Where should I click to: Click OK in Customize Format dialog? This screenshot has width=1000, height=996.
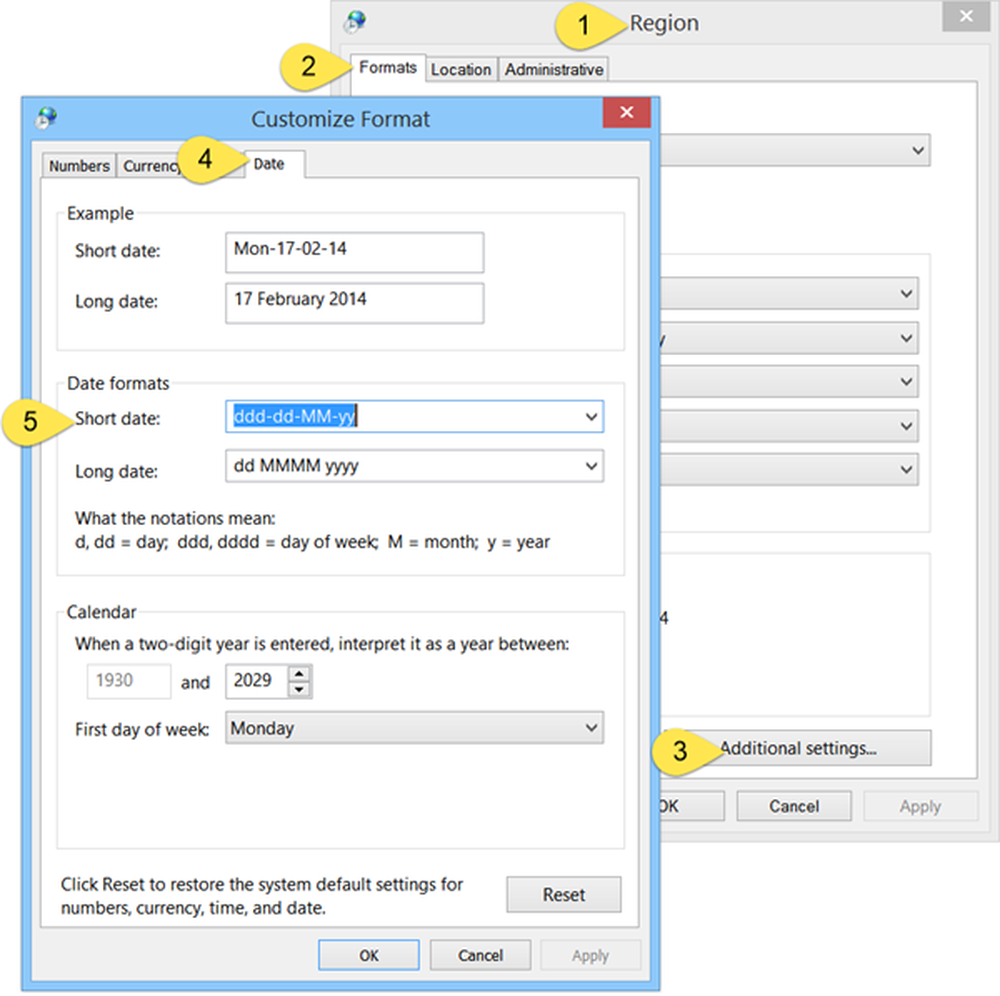click(369, 955)
